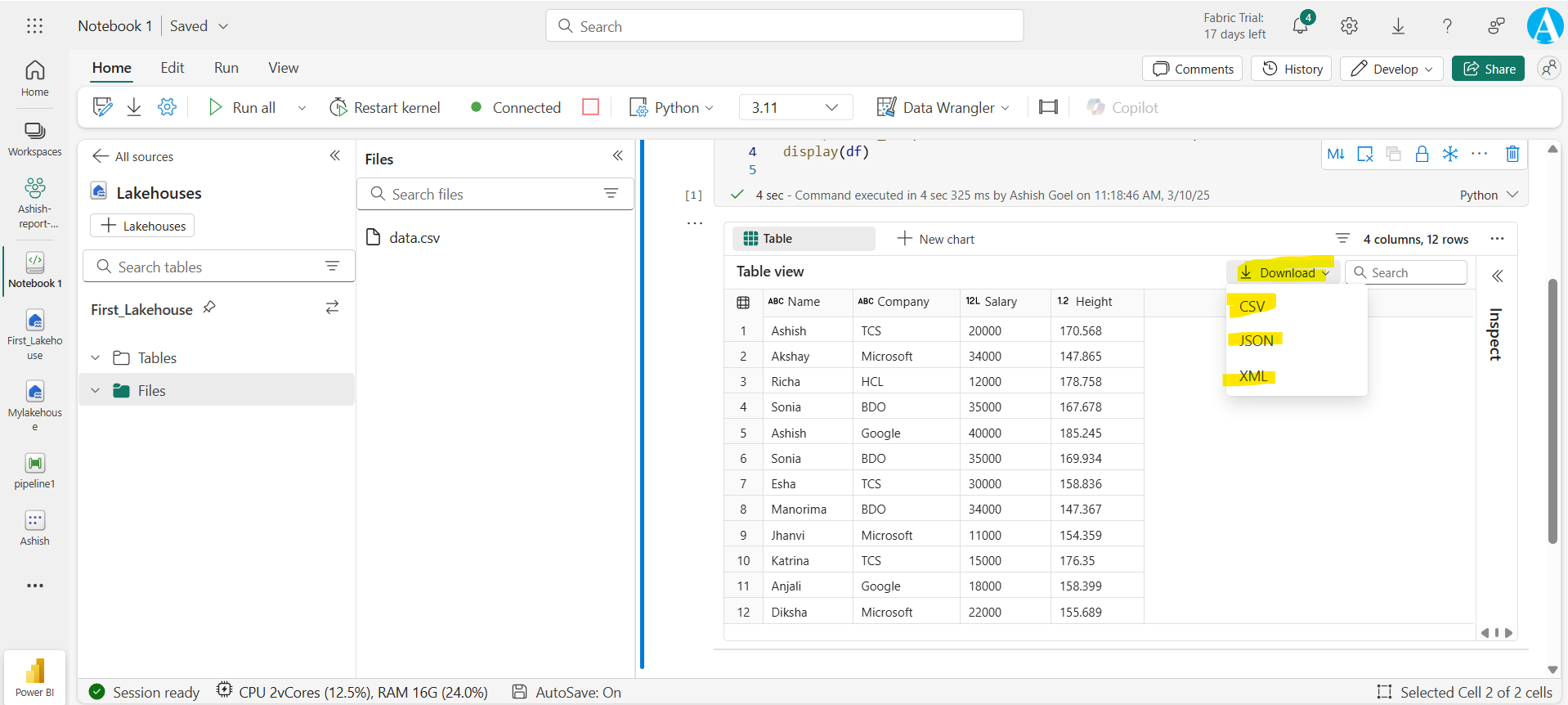Switch to the Edit ribbon tab
Viewport: 1568px width, 705px height.
tap(172, 68)
